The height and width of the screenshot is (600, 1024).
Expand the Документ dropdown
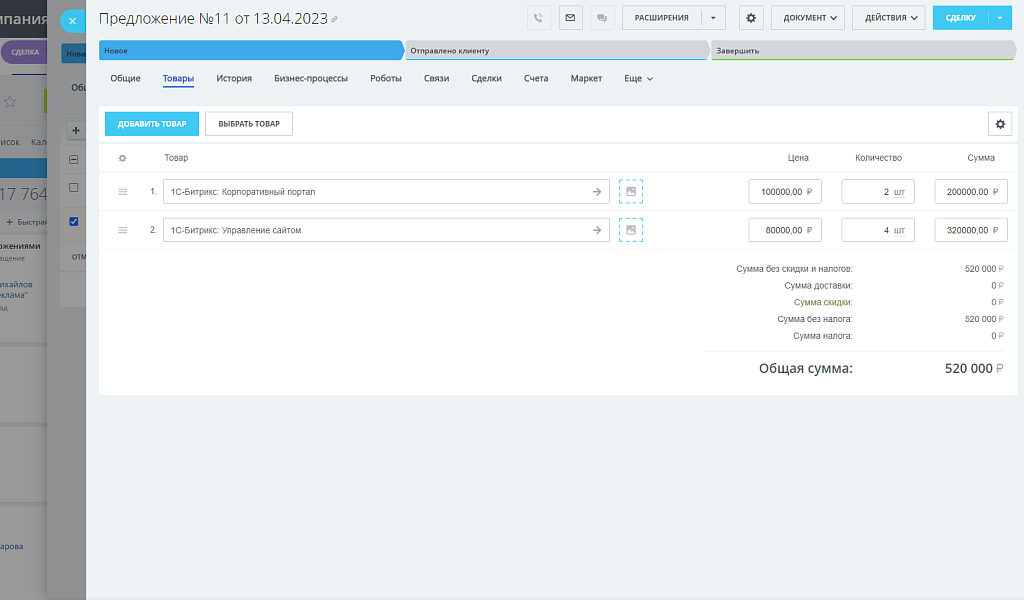pyautogui.click(x=807, y=18)
